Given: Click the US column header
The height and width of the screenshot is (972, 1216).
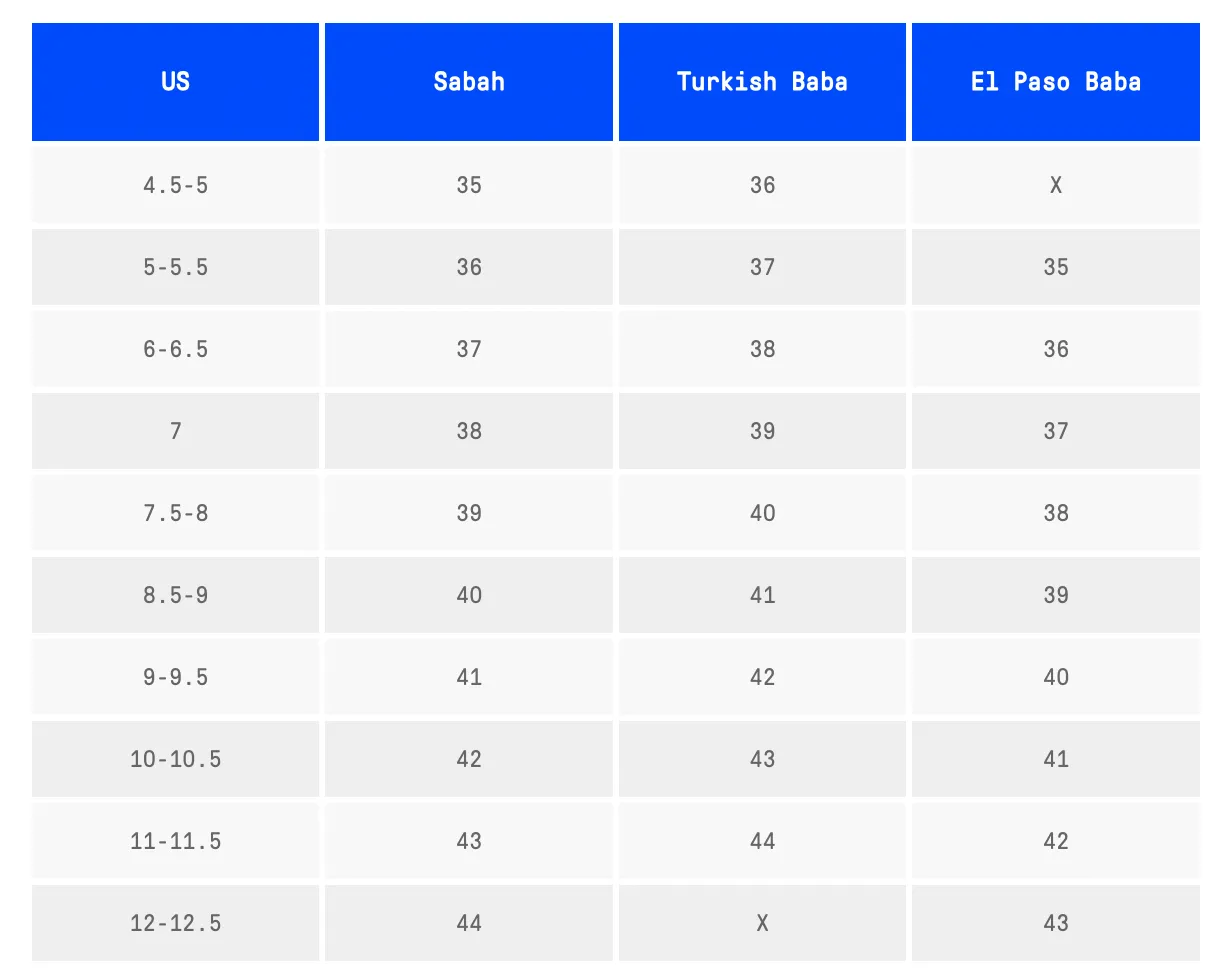Looking at the screenshot, I should 175,81.
